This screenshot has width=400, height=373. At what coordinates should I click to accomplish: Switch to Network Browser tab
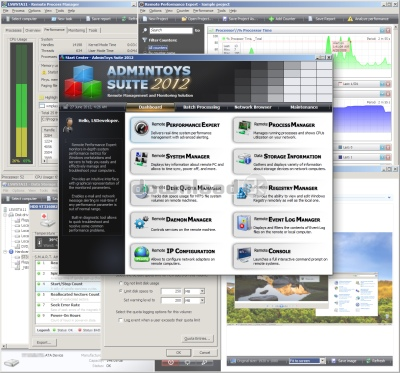253,107
